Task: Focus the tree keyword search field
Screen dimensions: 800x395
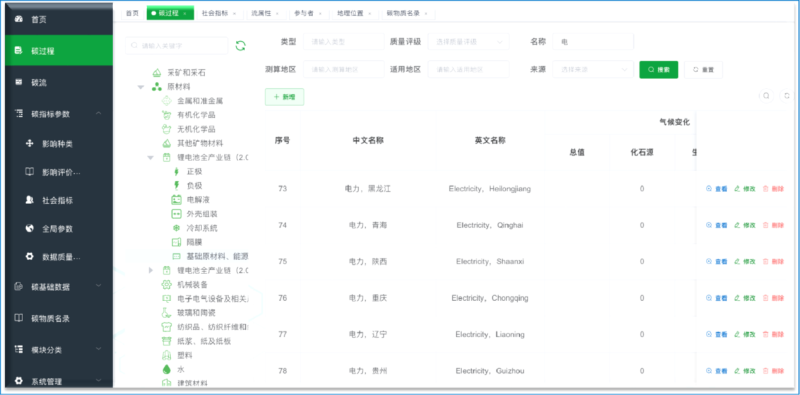Action: click(x=177, y=45)
